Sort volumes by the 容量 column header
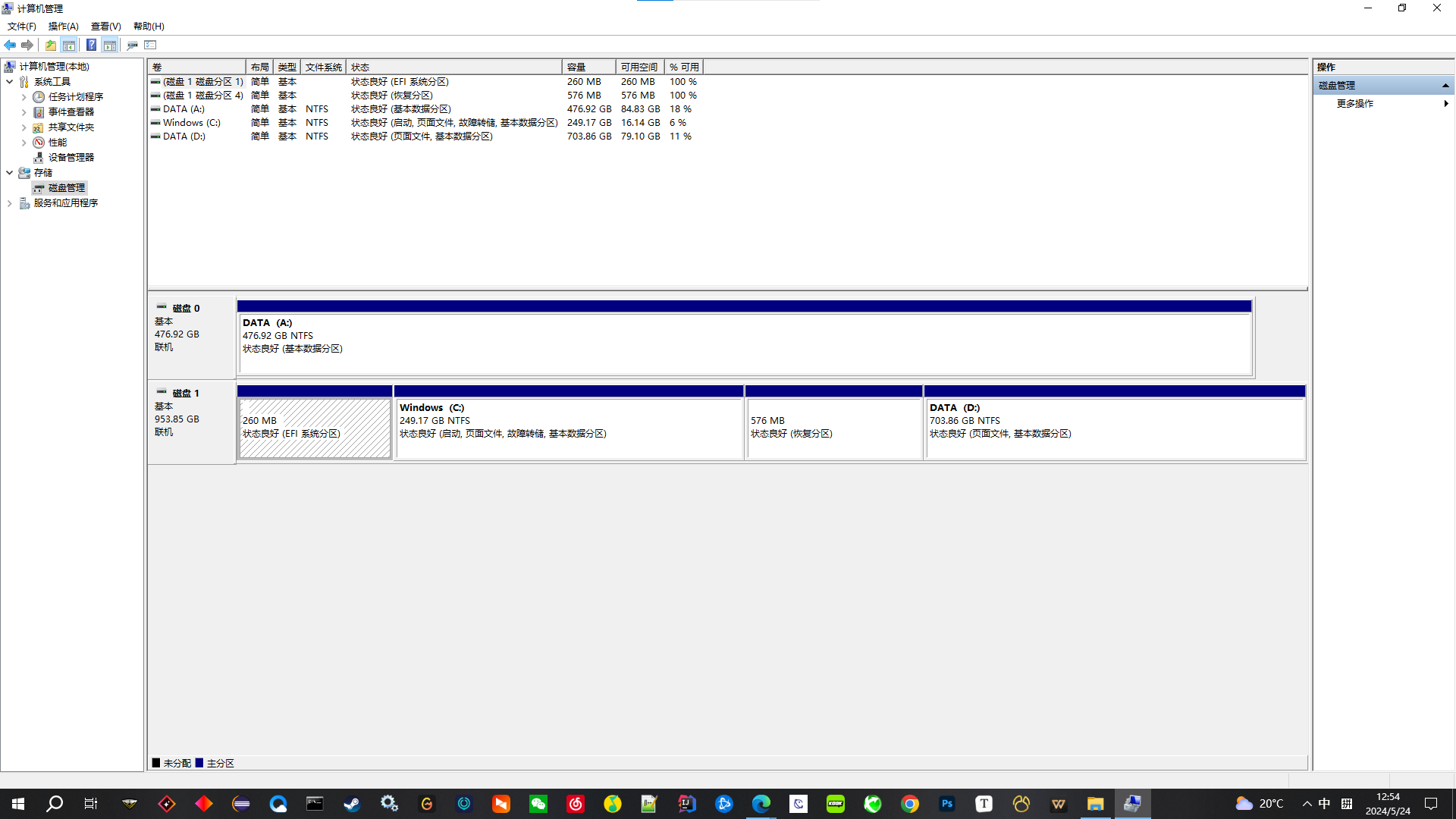Viewport: 1456px width, 819px height. (588, 67)
